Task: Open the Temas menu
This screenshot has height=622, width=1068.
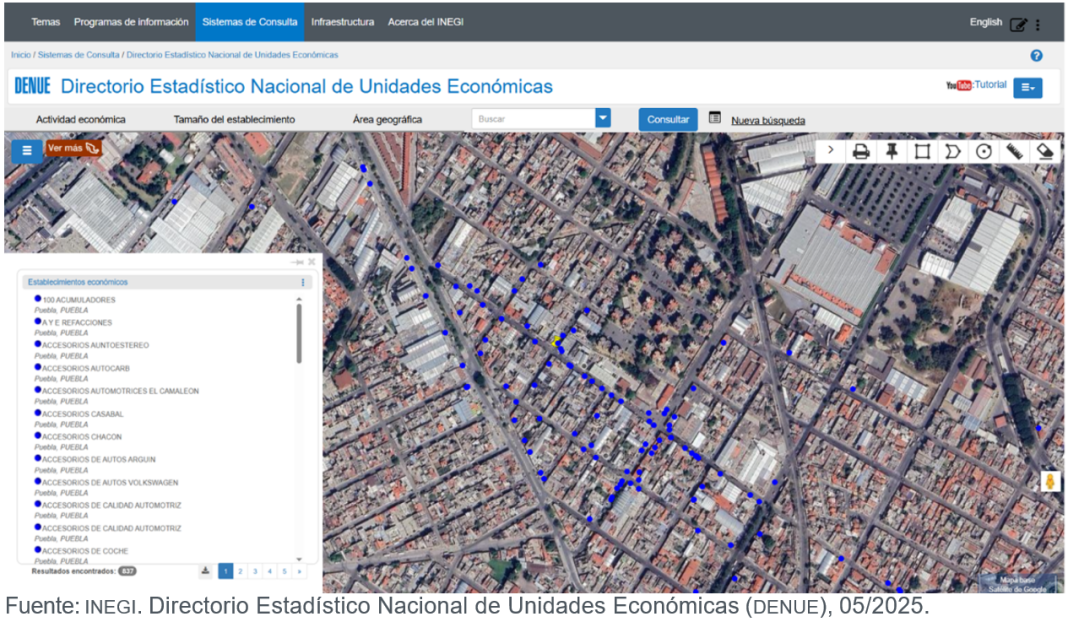Action: (45, 21)
